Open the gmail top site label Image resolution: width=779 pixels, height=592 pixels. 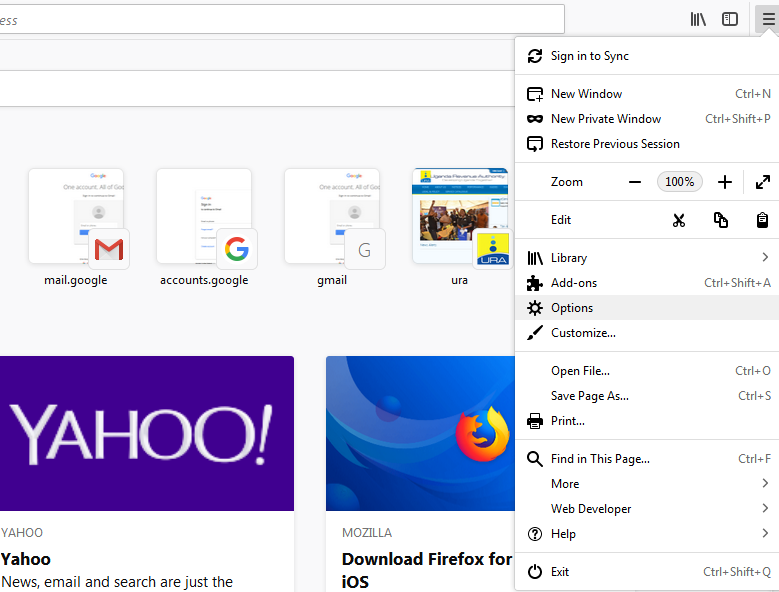click(x=332, y=280)
